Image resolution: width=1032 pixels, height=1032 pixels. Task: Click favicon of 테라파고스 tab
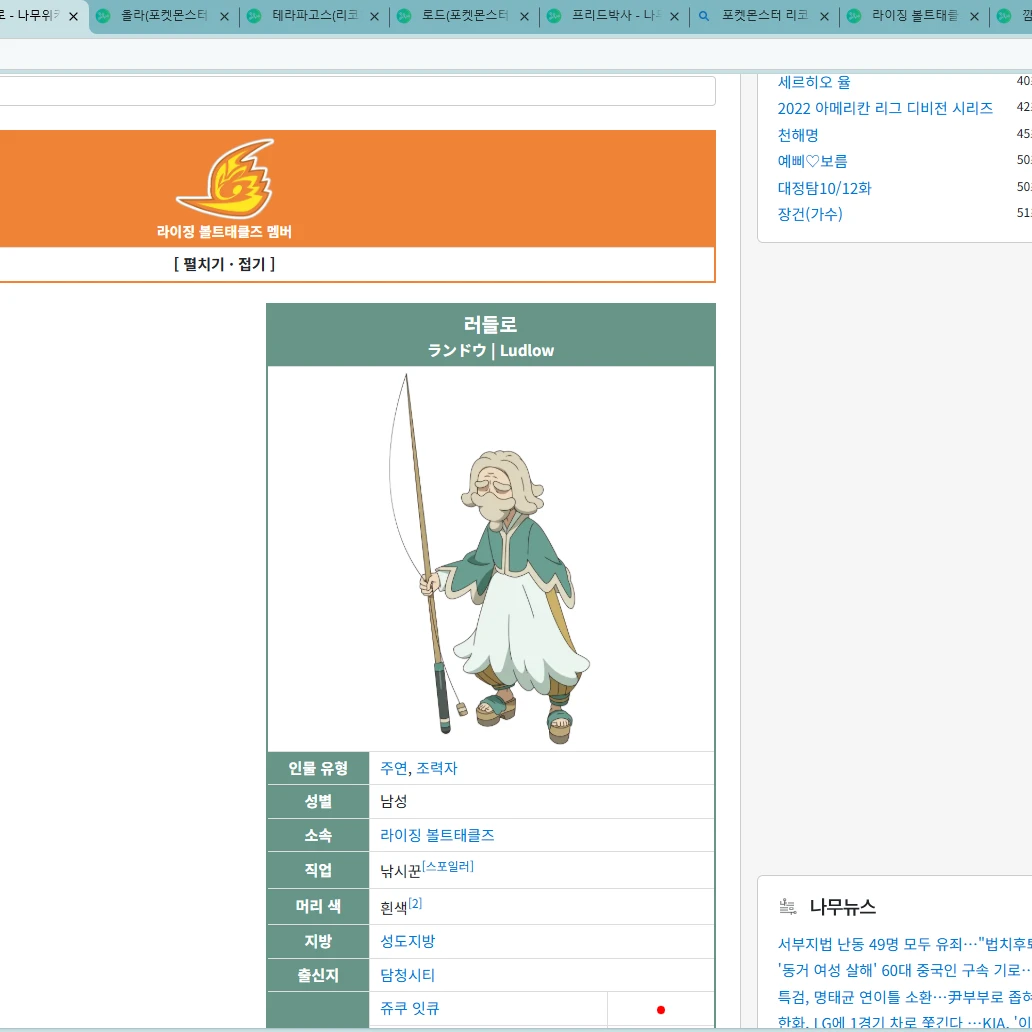pyautogui.click(x=254, y=16)
